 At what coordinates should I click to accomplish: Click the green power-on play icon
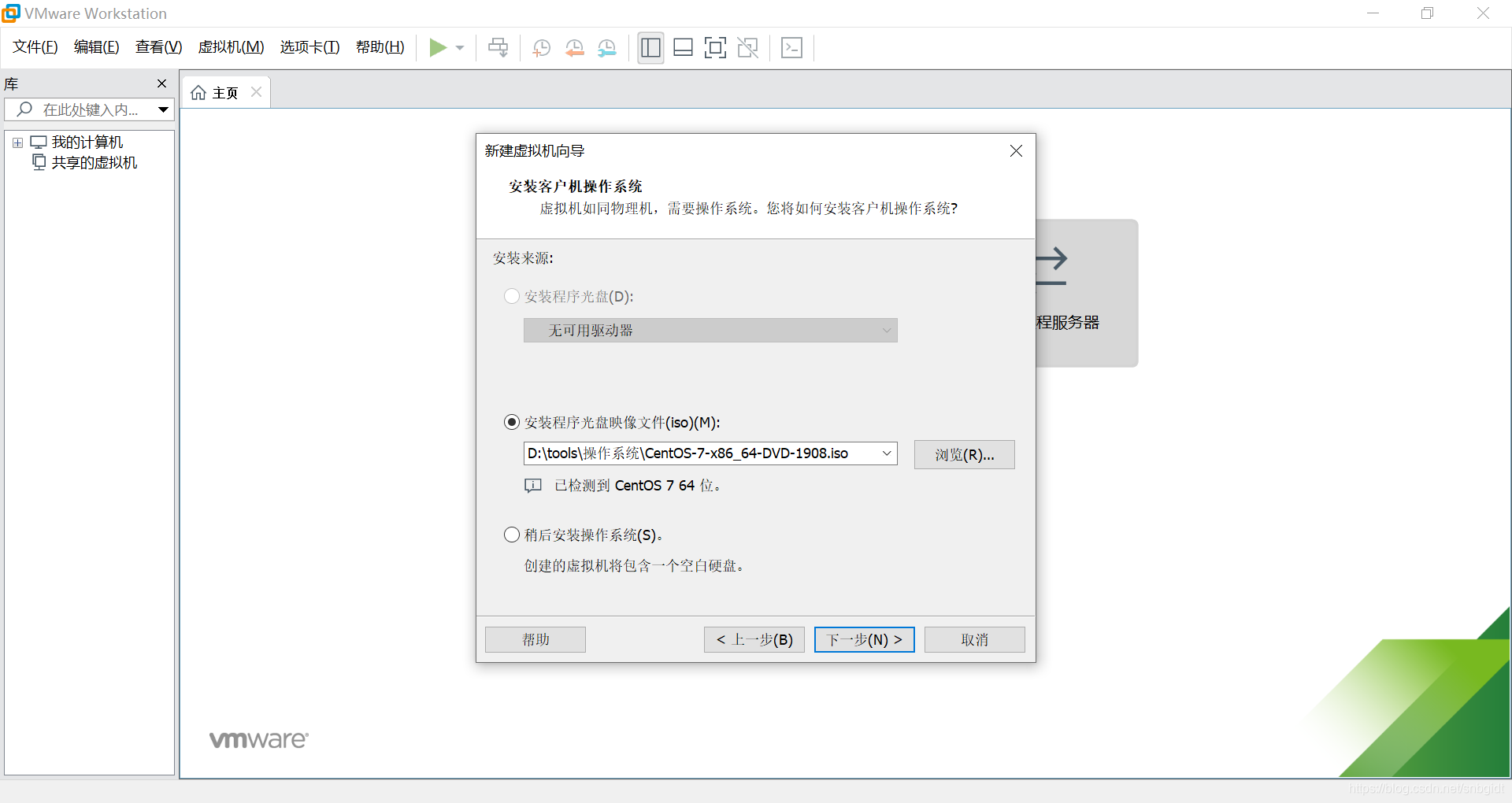(438, 48)
